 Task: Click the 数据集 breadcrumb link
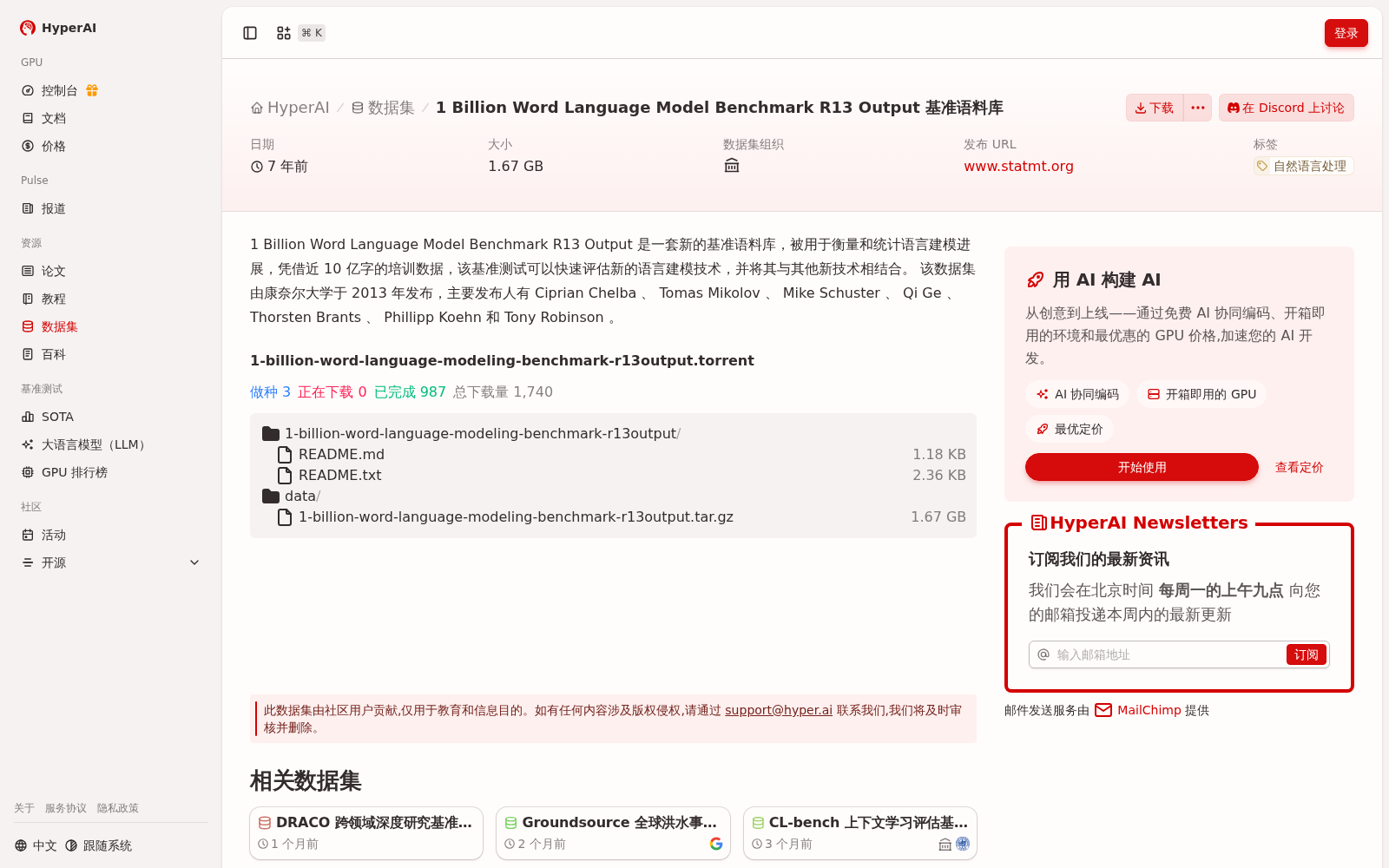click(x=383, y=108)
